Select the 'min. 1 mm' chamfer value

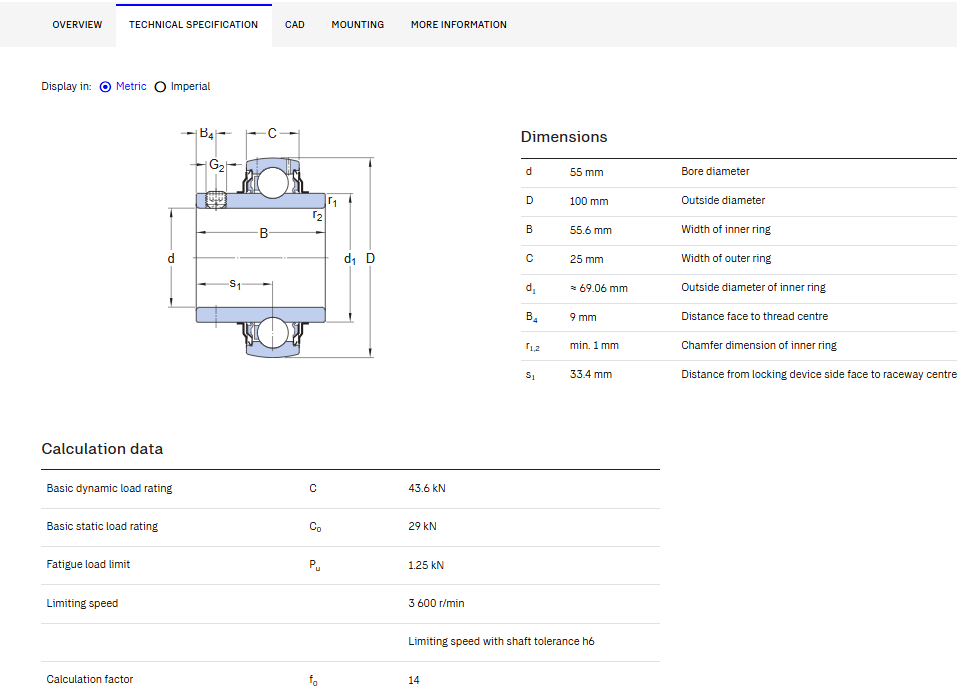[594, 346]
